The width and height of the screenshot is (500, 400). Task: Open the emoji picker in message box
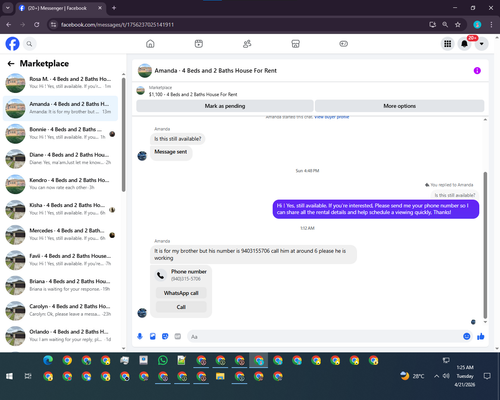[x=467, y=336]
